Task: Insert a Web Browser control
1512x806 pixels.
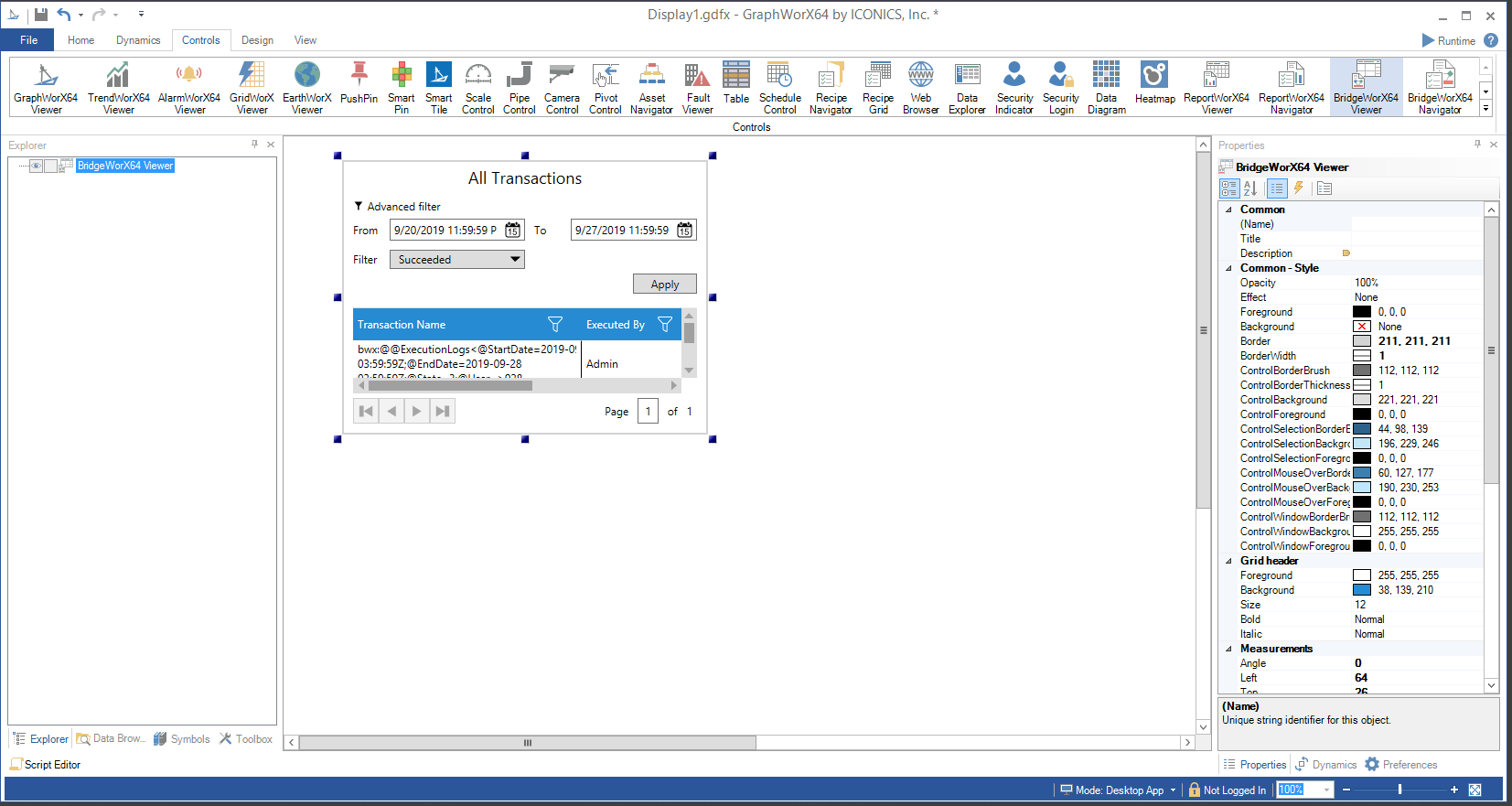Action: [920, 88]
